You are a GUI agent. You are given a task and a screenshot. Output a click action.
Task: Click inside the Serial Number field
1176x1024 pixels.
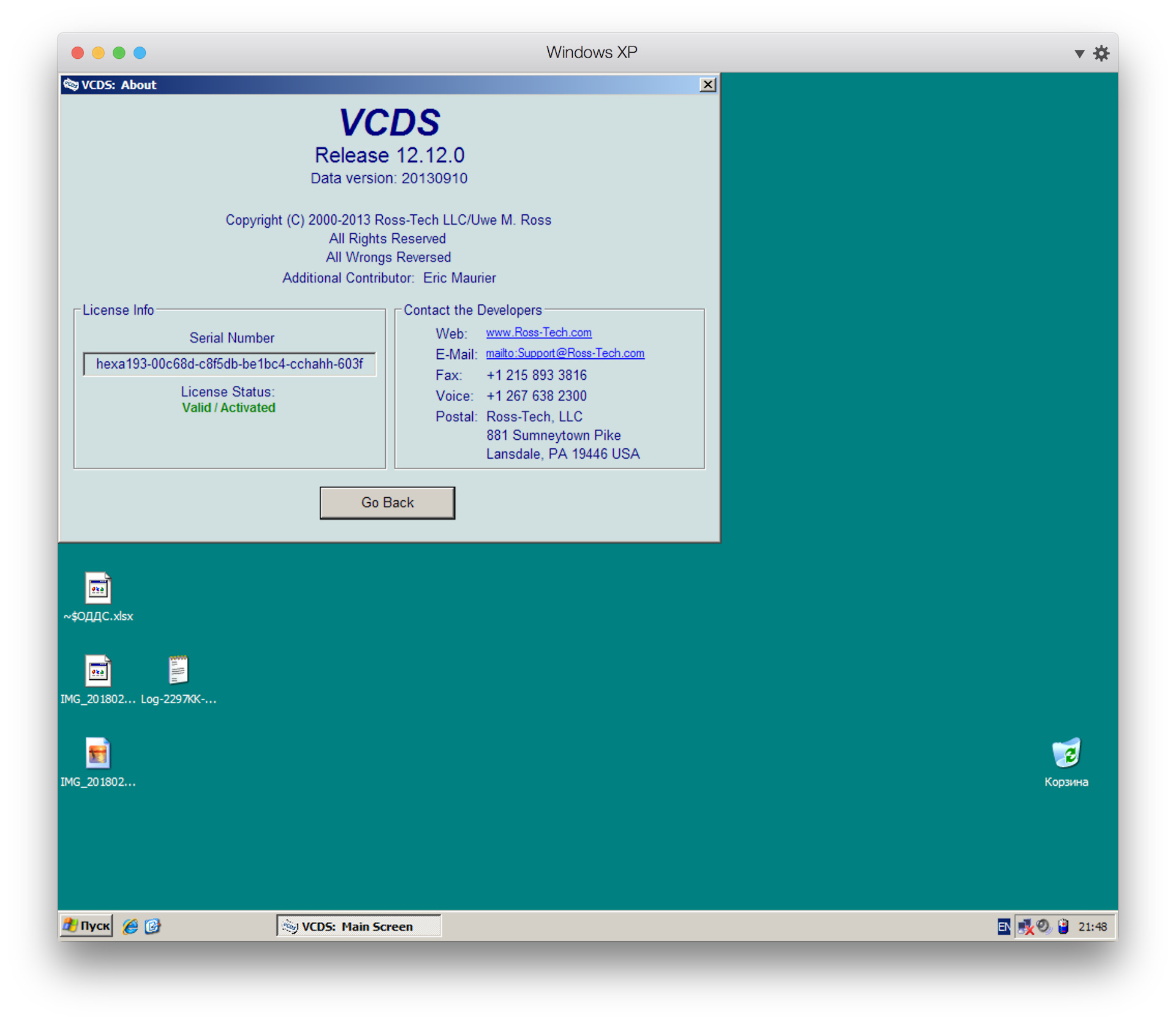(x=230, y=364)
